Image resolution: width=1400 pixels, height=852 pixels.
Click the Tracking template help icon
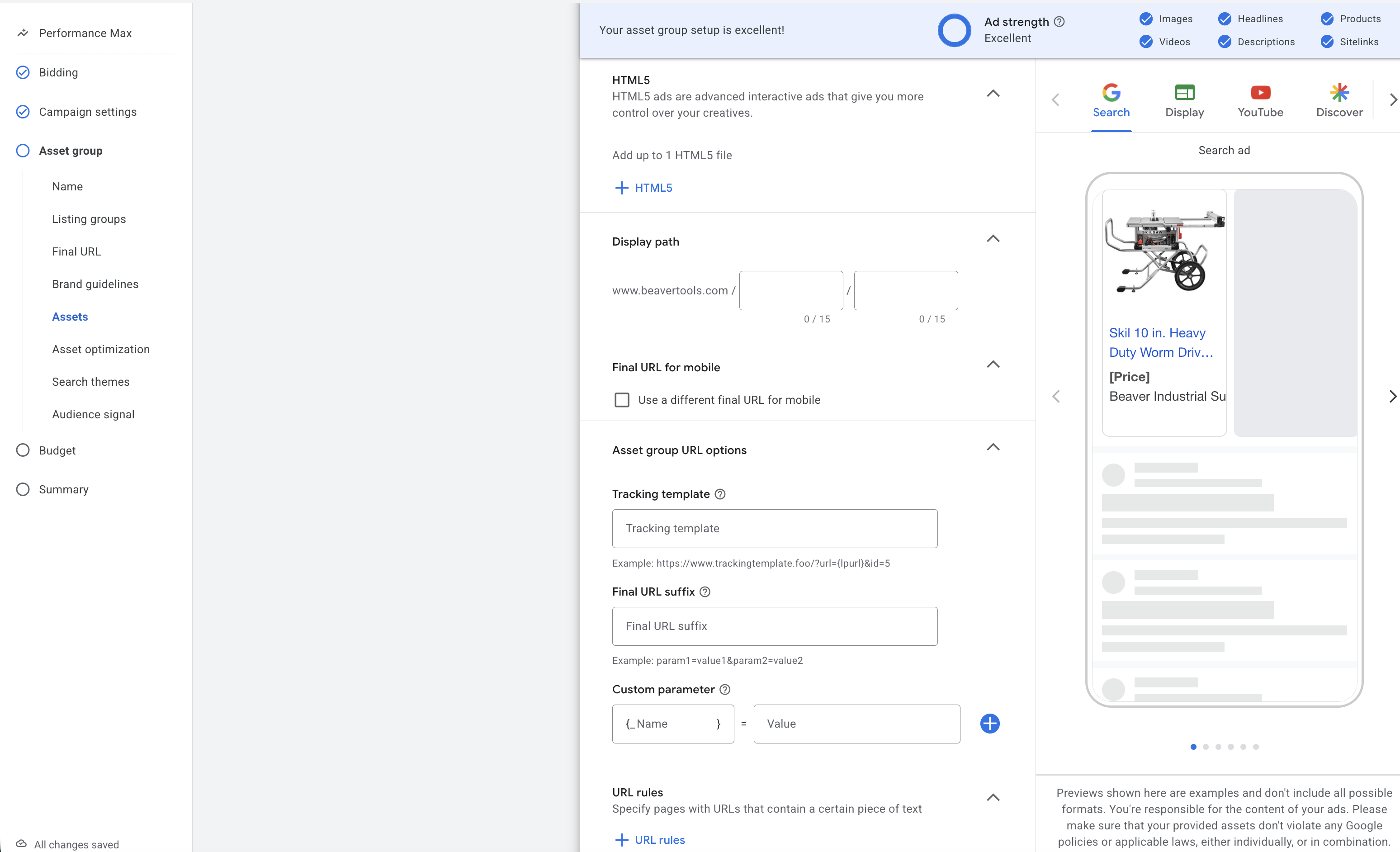[720, 494]
